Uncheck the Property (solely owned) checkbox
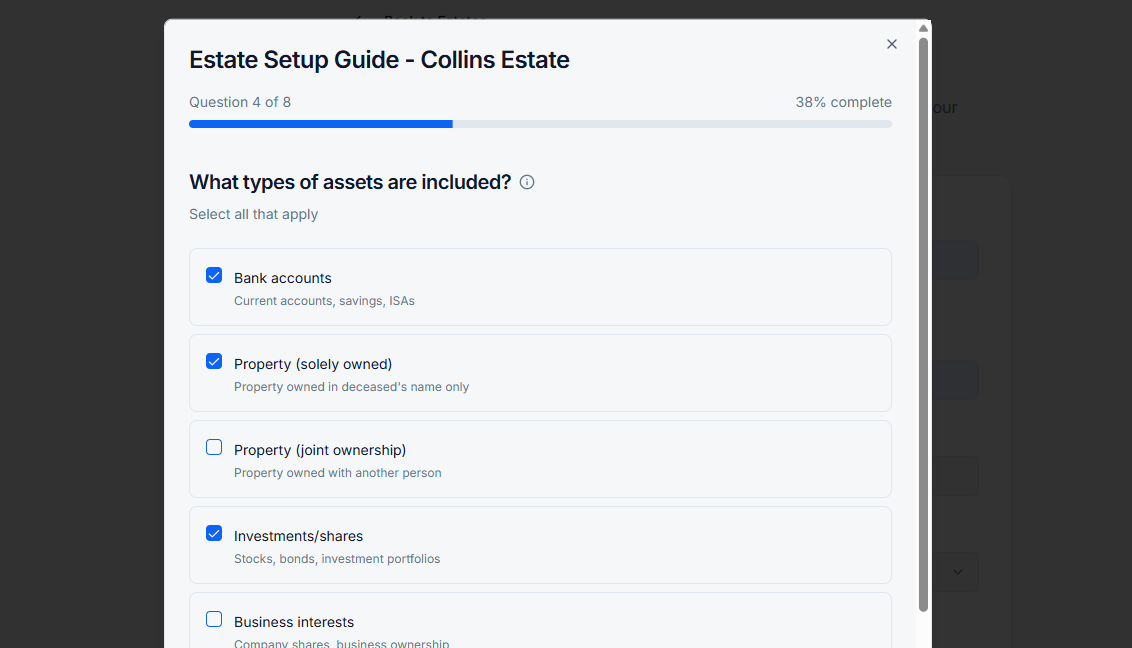This screenshot has height=648, width=1132. tap(214, 361)
